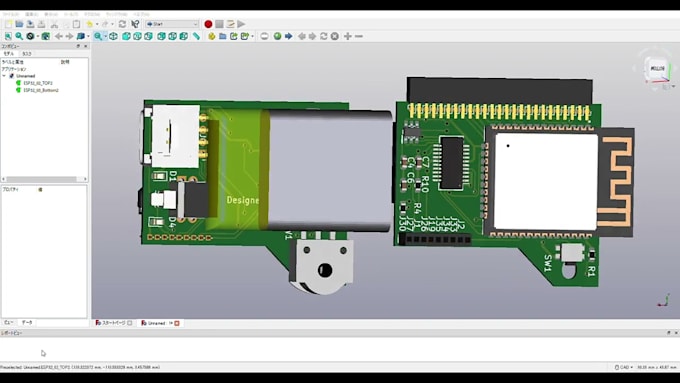Set isometric view icon
This screenshot has width=680, height=383.
coord(113,36)
